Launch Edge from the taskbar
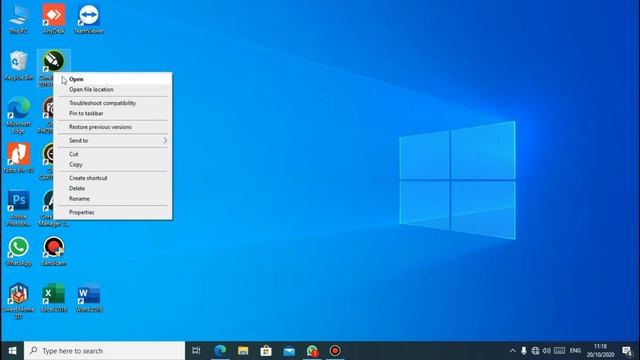The height and width of the screenshot is (360, 640). (x=220, y=351)
